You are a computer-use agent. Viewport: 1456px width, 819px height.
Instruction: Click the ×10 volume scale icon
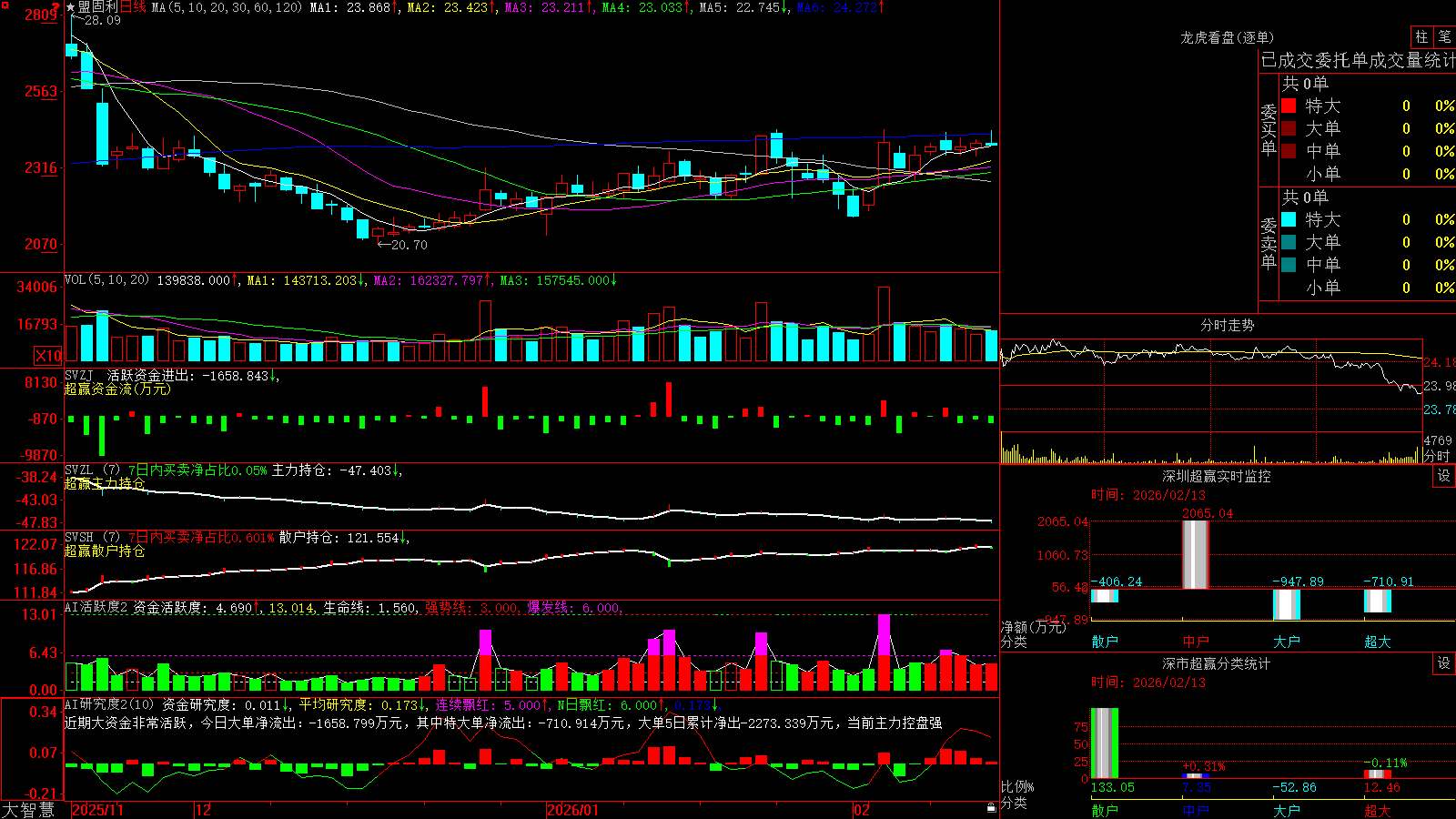[x=48, y=356]
